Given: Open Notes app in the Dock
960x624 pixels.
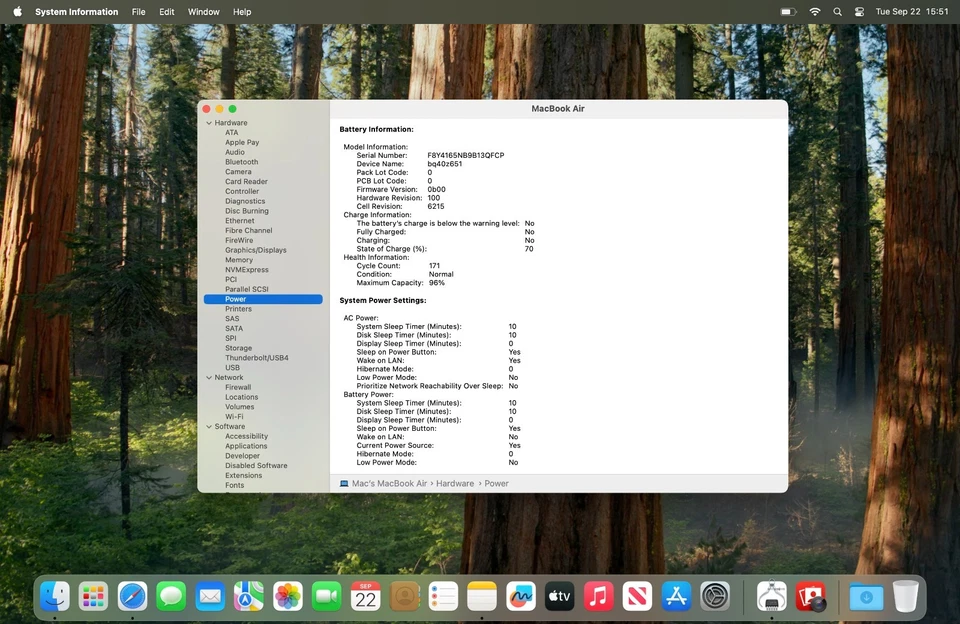Looking at the screenshot, I should pyautogui.click(x=482, y=596).
